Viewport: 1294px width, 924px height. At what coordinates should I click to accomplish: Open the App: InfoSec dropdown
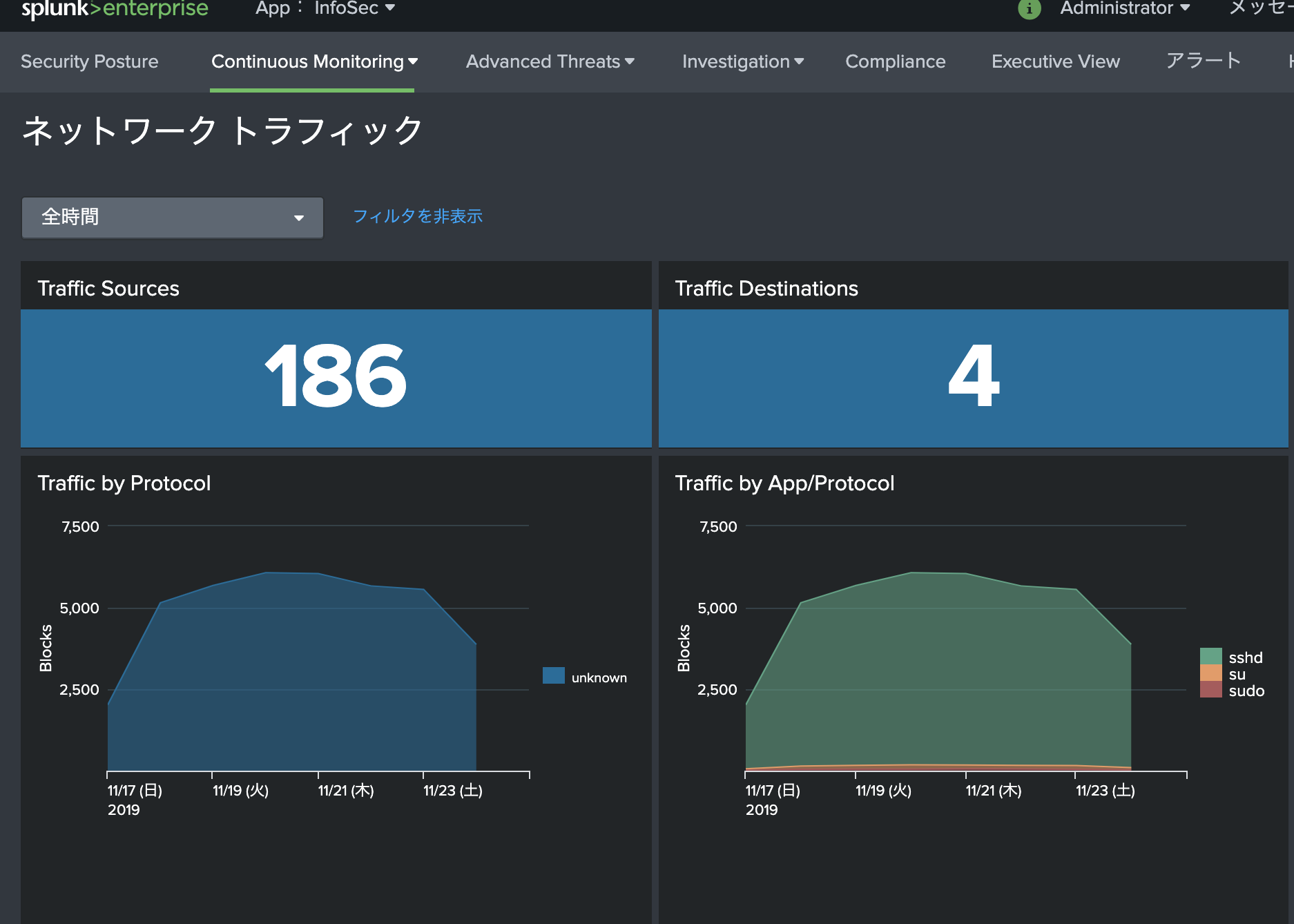(325, 8)
